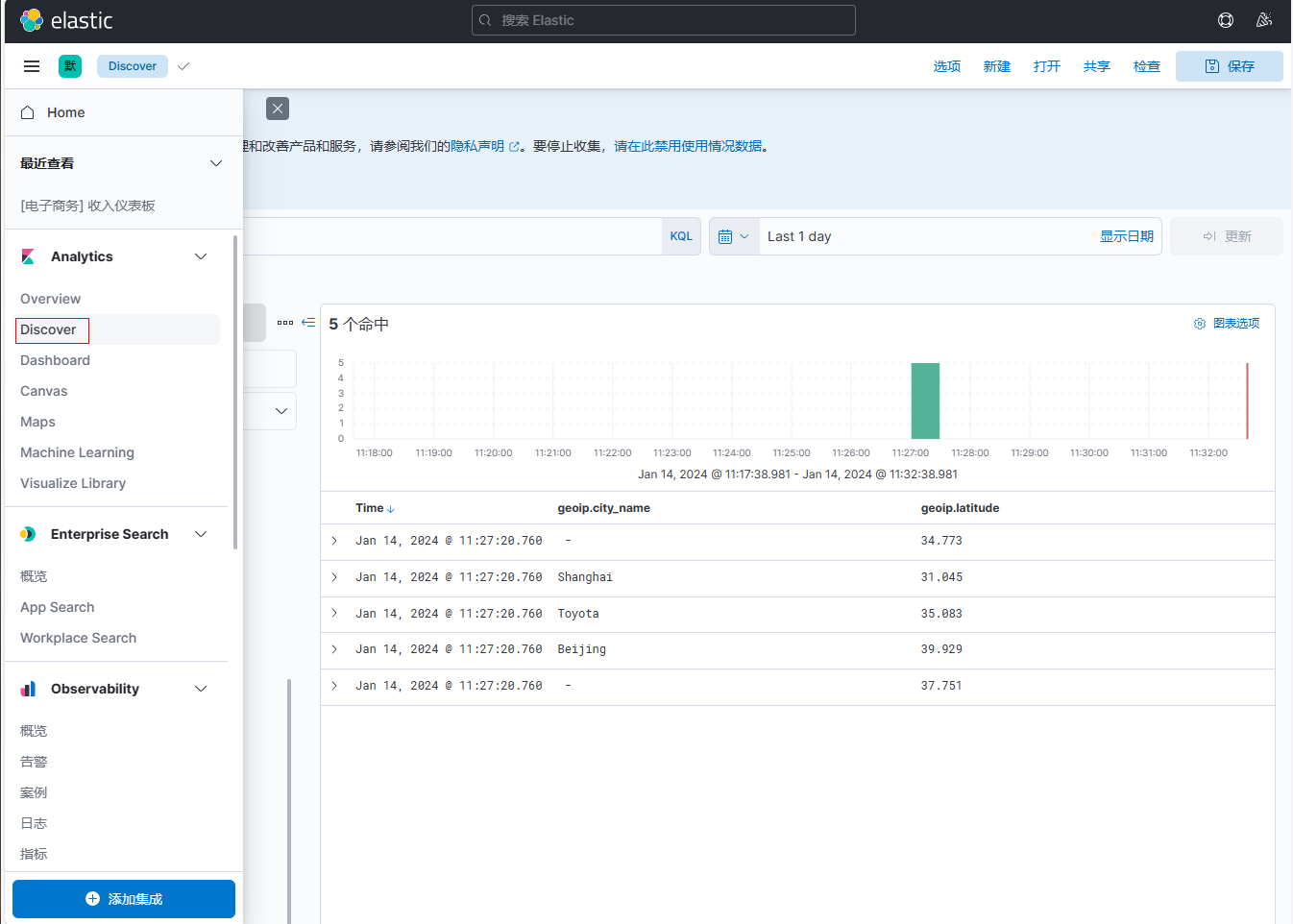Open chart options gear icon
Image resolution: width=1293 pixels, height=924 pixels.
pos(1200,324)
